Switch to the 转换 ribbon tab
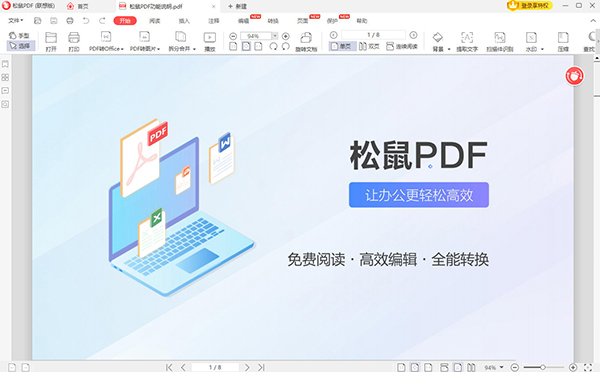The height and width of the screenshot is (372, 600). pos(273,21)
